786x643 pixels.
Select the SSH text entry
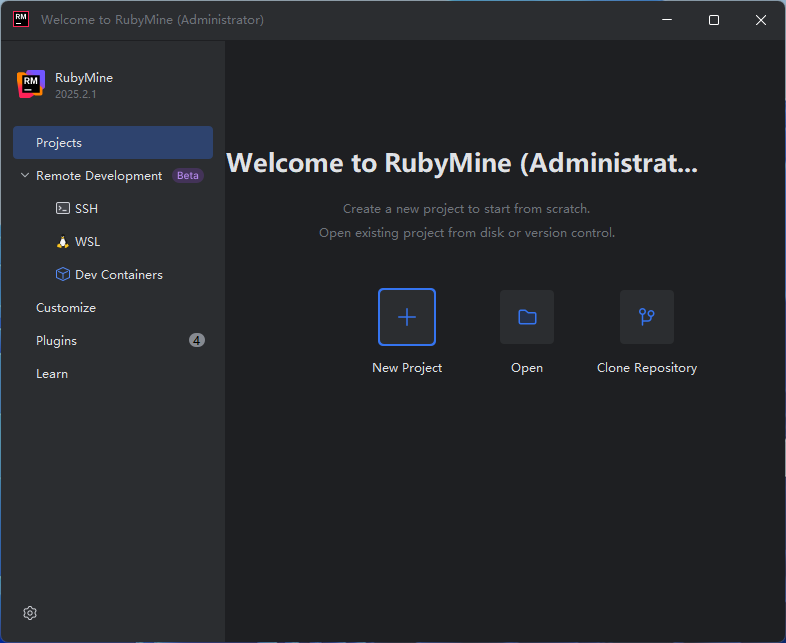pos(86,208)
